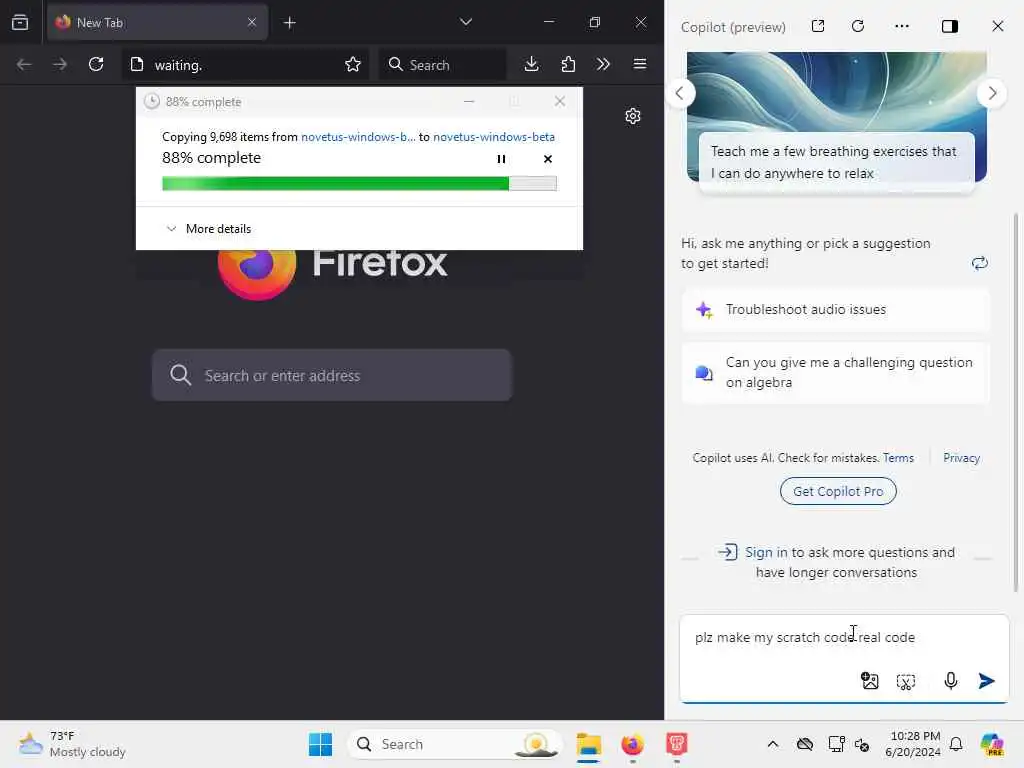1024x768 pixels.
Task: Send the Copilot message
Action: (986, 681)
